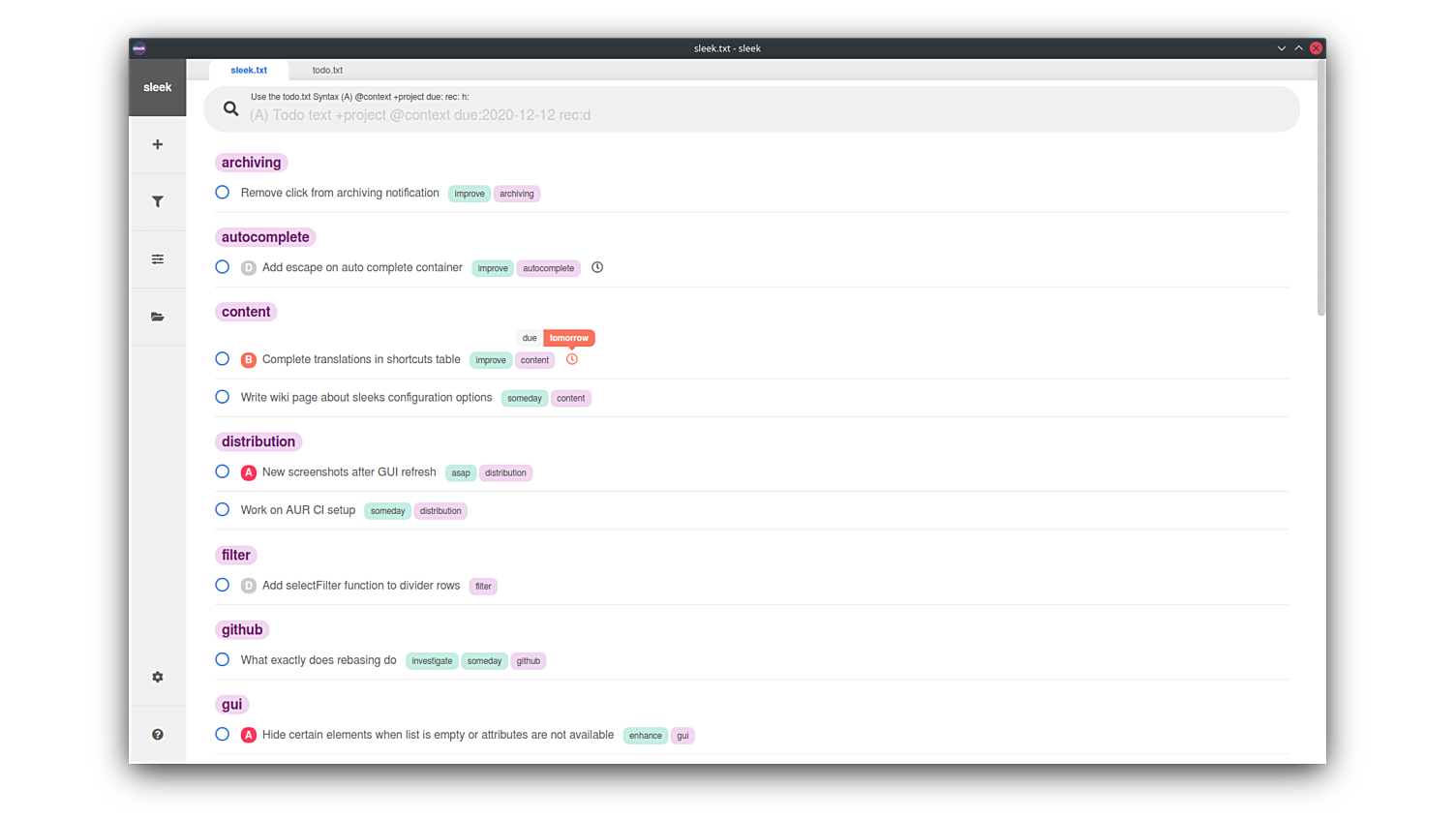The image size is (1456, 819).
Task: Click the gui tag on Hide elements task
Action: 682,736
